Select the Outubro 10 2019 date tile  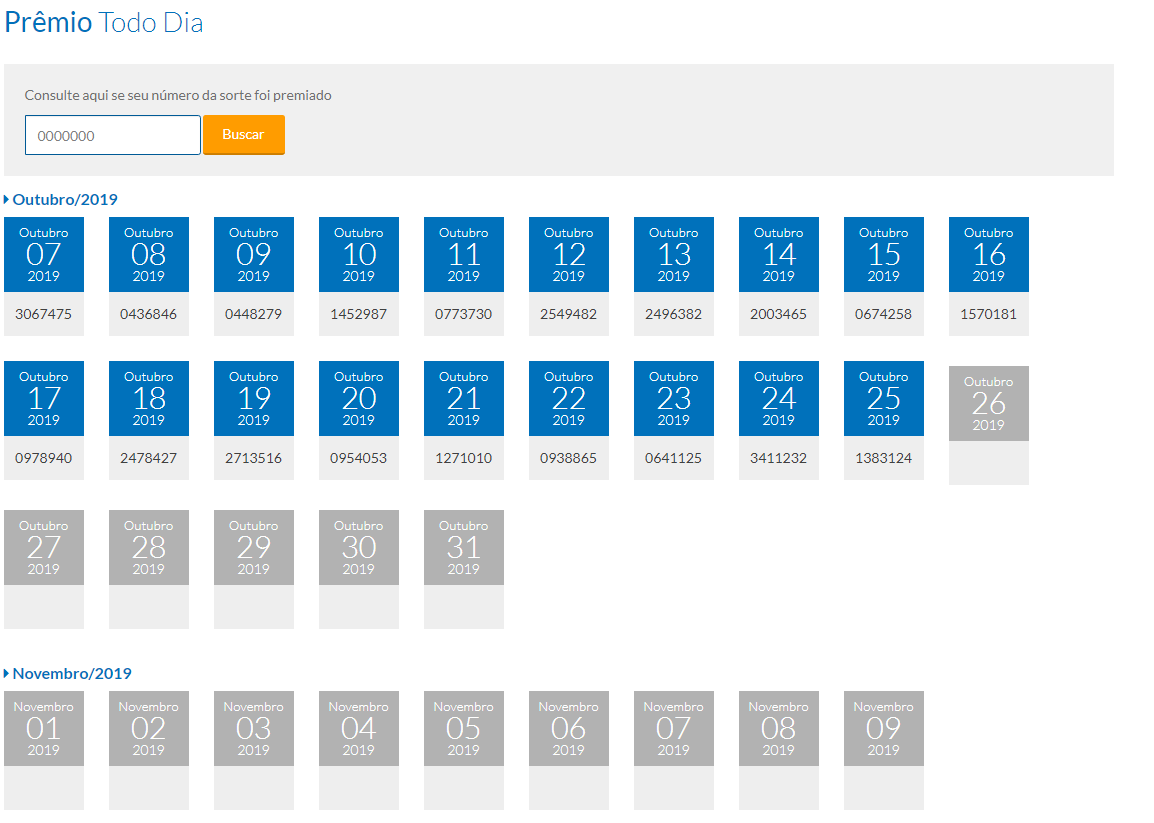[x=359, y=255]
